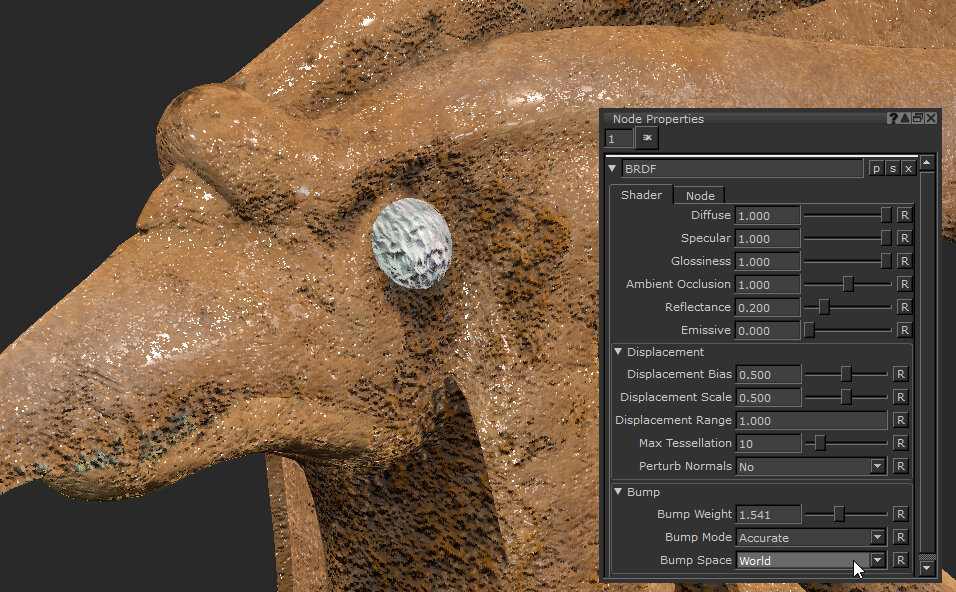Viewport: 956px width, 592px height.
Task: Click the detach panel icon in the title bar
Action: (x=917, y=118)
